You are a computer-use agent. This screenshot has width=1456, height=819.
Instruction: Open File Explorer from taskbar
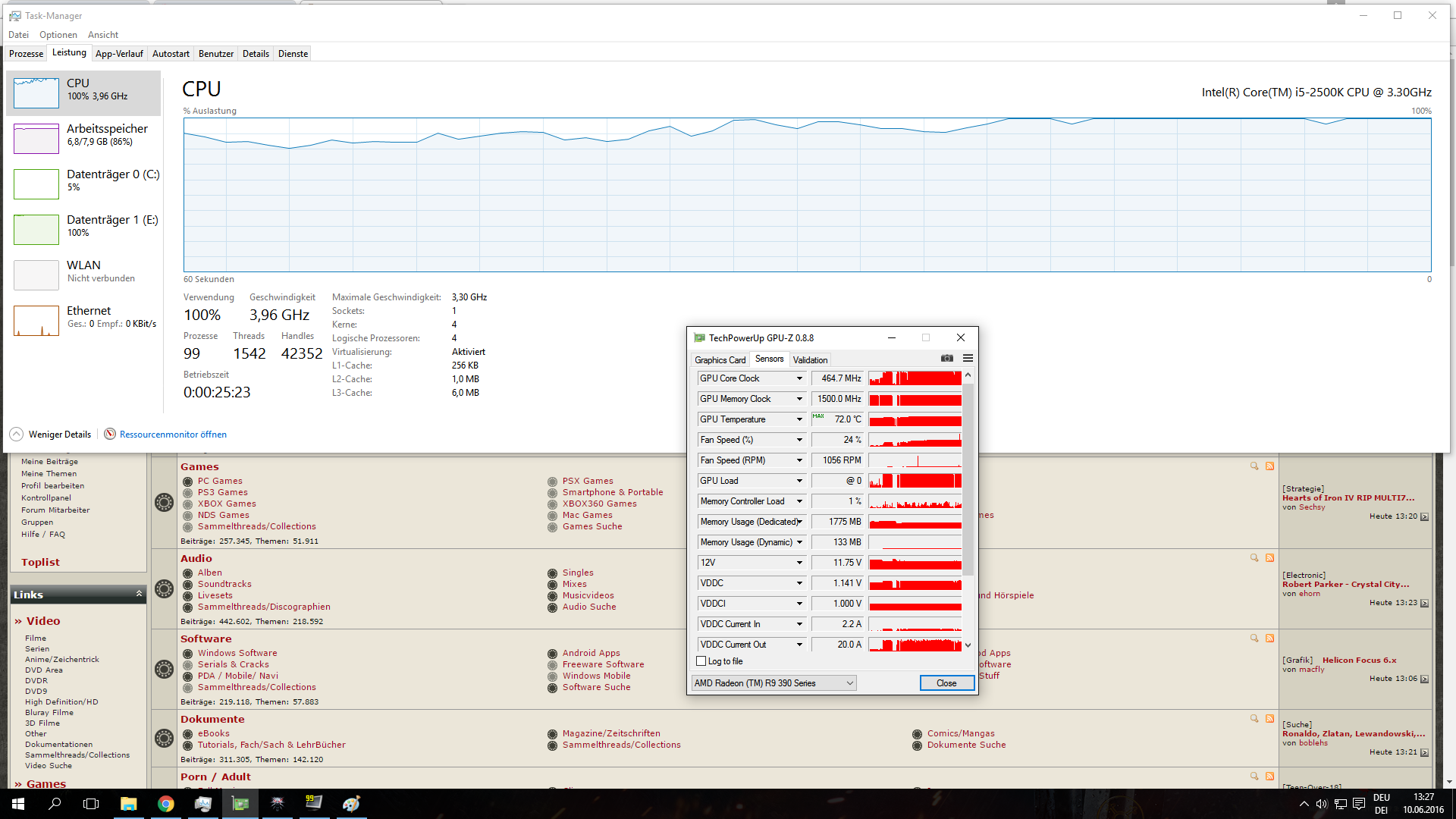tap(129, 804)
